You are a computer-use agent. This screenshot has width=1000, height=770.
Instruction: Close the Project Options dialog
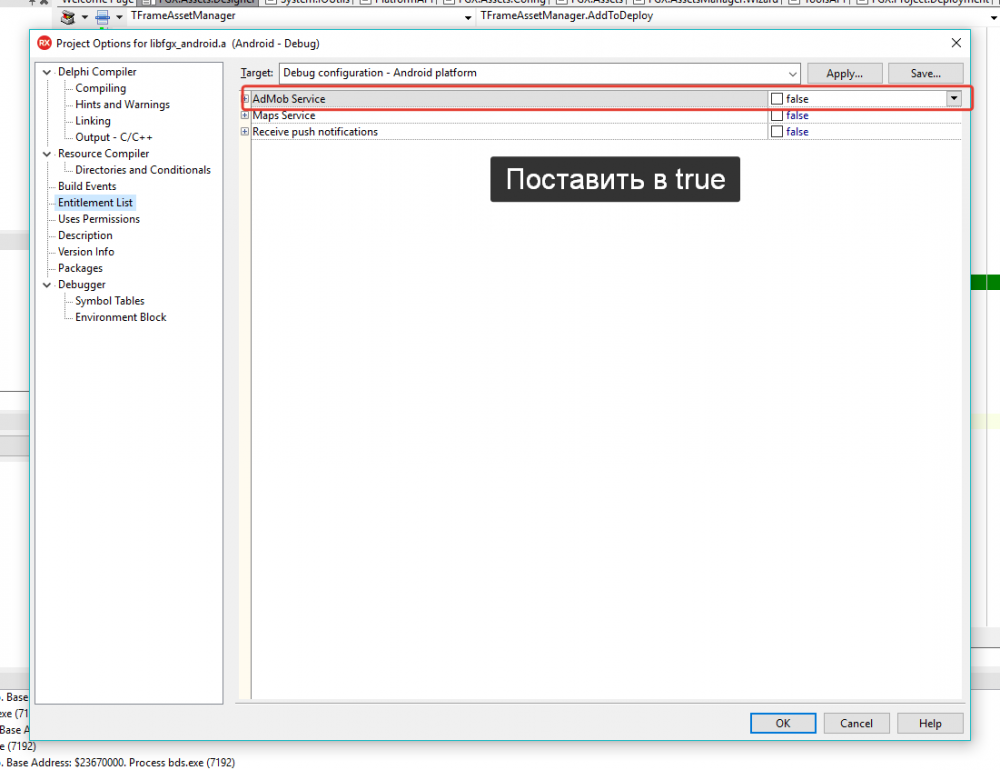pyautogui.click(x=956, y=43)
